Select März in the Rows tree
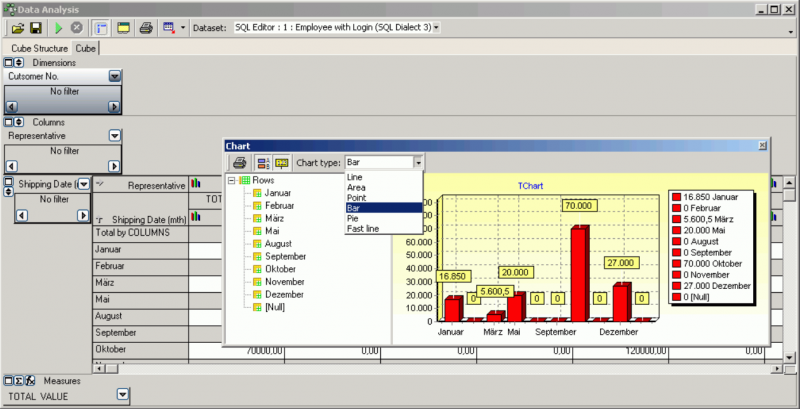Image resolution: width=800 pixels, height=409 pixels. point(274,218)
